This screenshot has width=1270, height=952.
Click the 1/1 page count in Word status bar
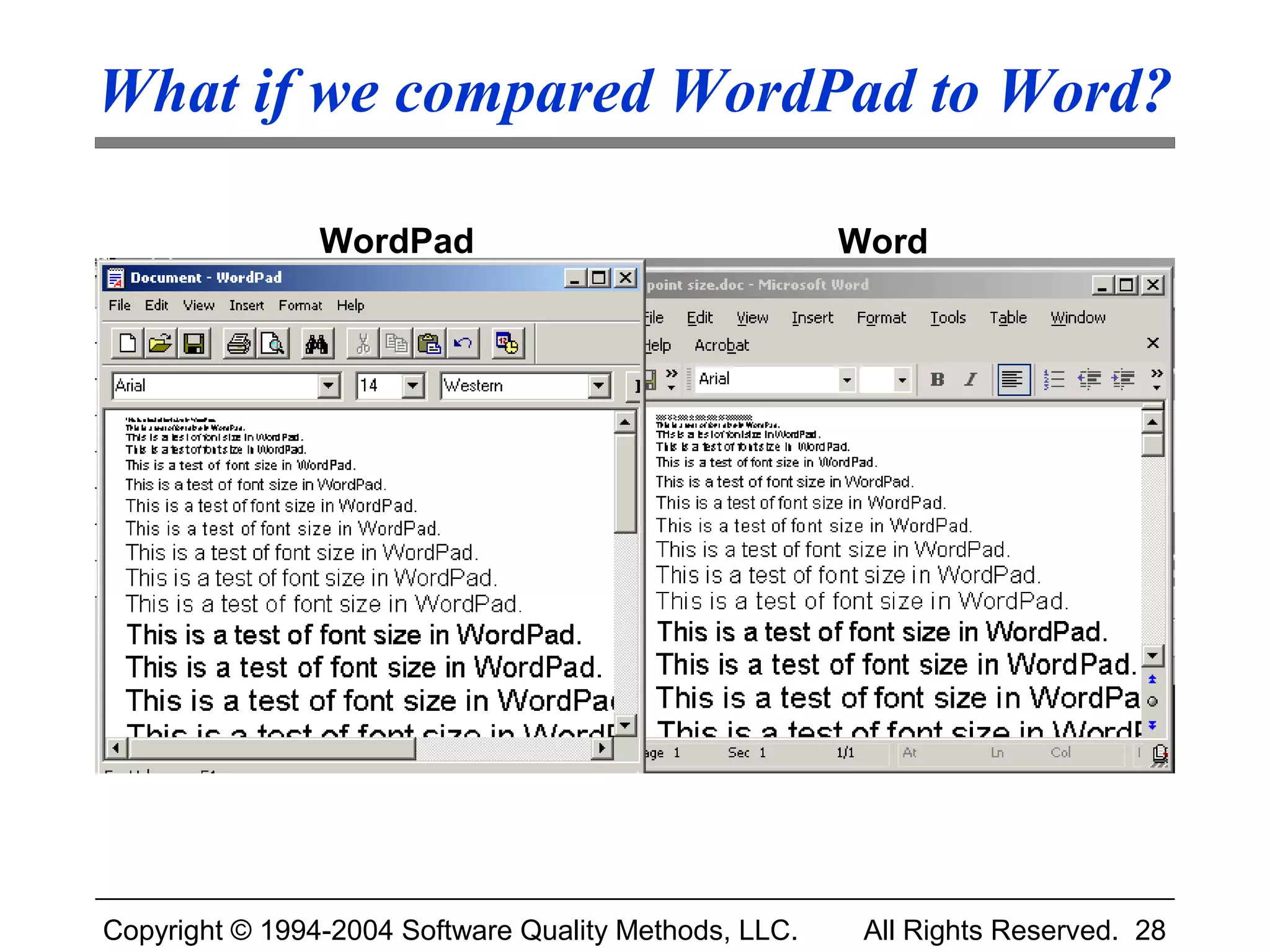tap(845, 753)
